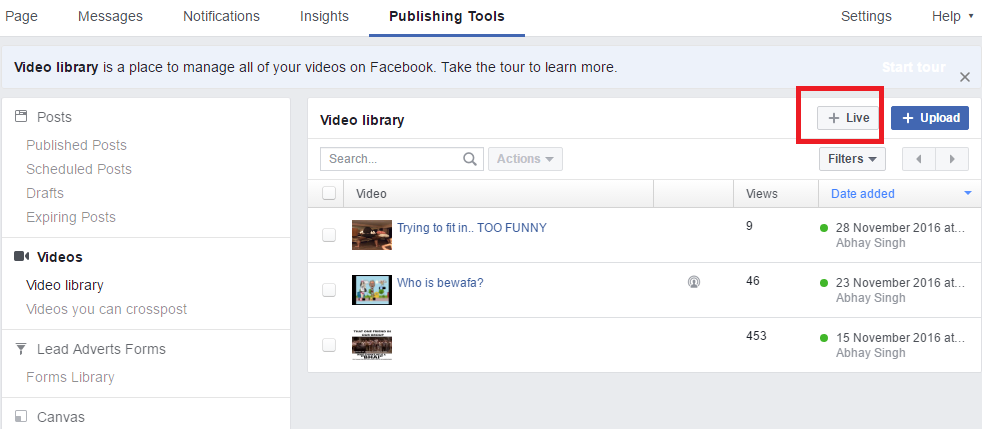Click the 23 November 2016 date entry
982x429 pixels.
point(901,283)
